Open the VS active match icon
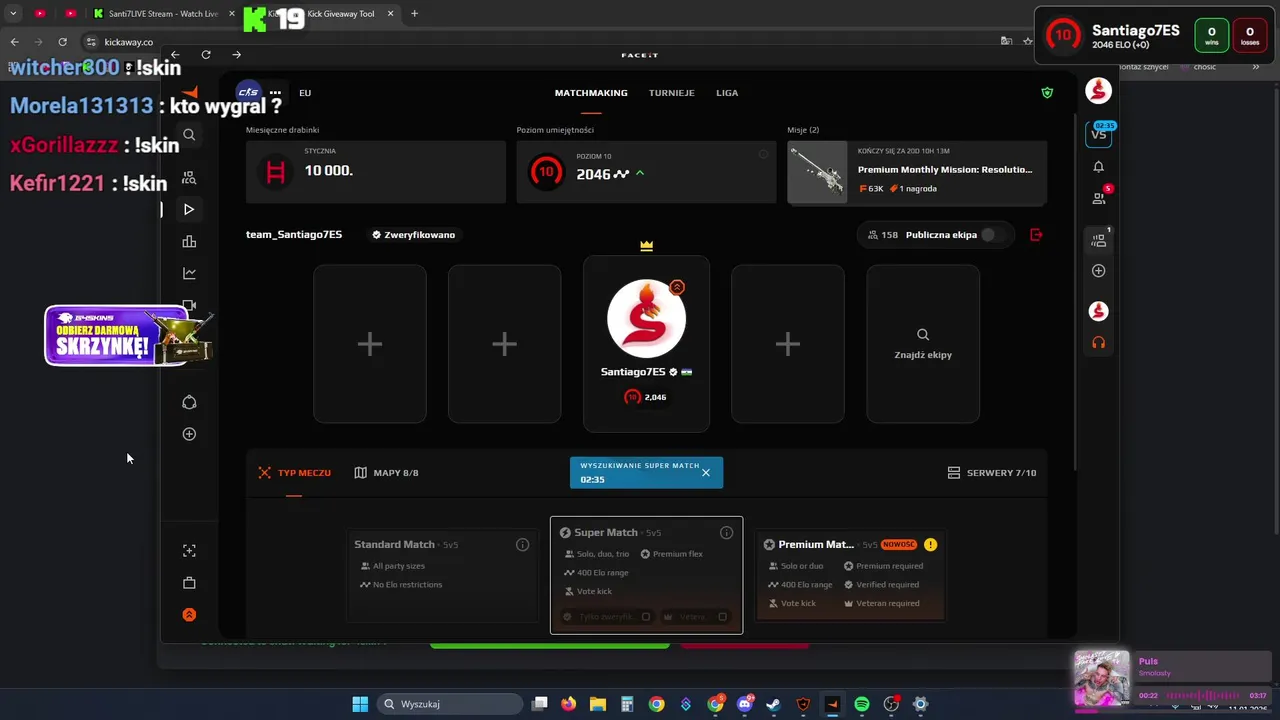The image size is (1280, 720). tap(1098, 133)
